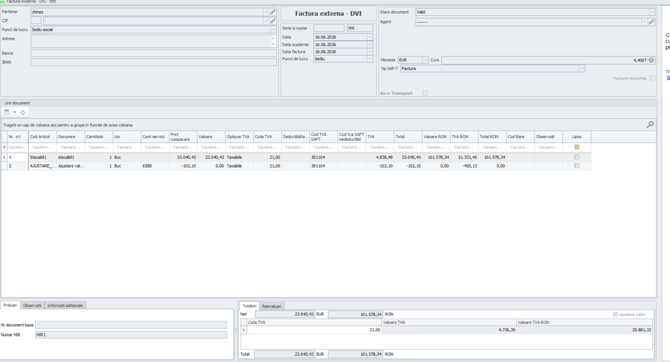Screen dimensions: 670x362
Task: Click the blue link at the right edge
Action: [x=668, y=78]
